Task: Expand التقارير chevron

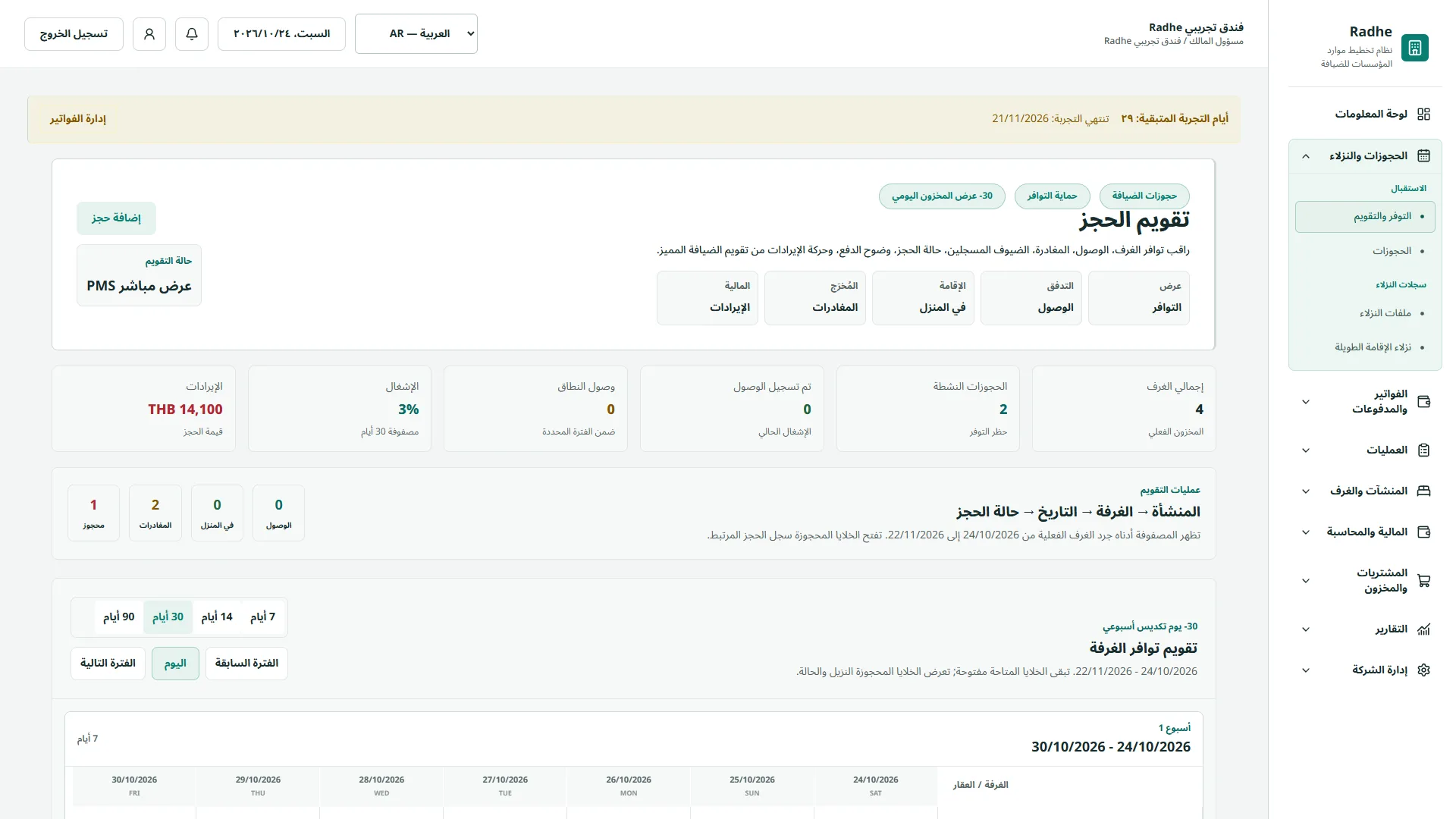Action: click(x=1306, y=629)
